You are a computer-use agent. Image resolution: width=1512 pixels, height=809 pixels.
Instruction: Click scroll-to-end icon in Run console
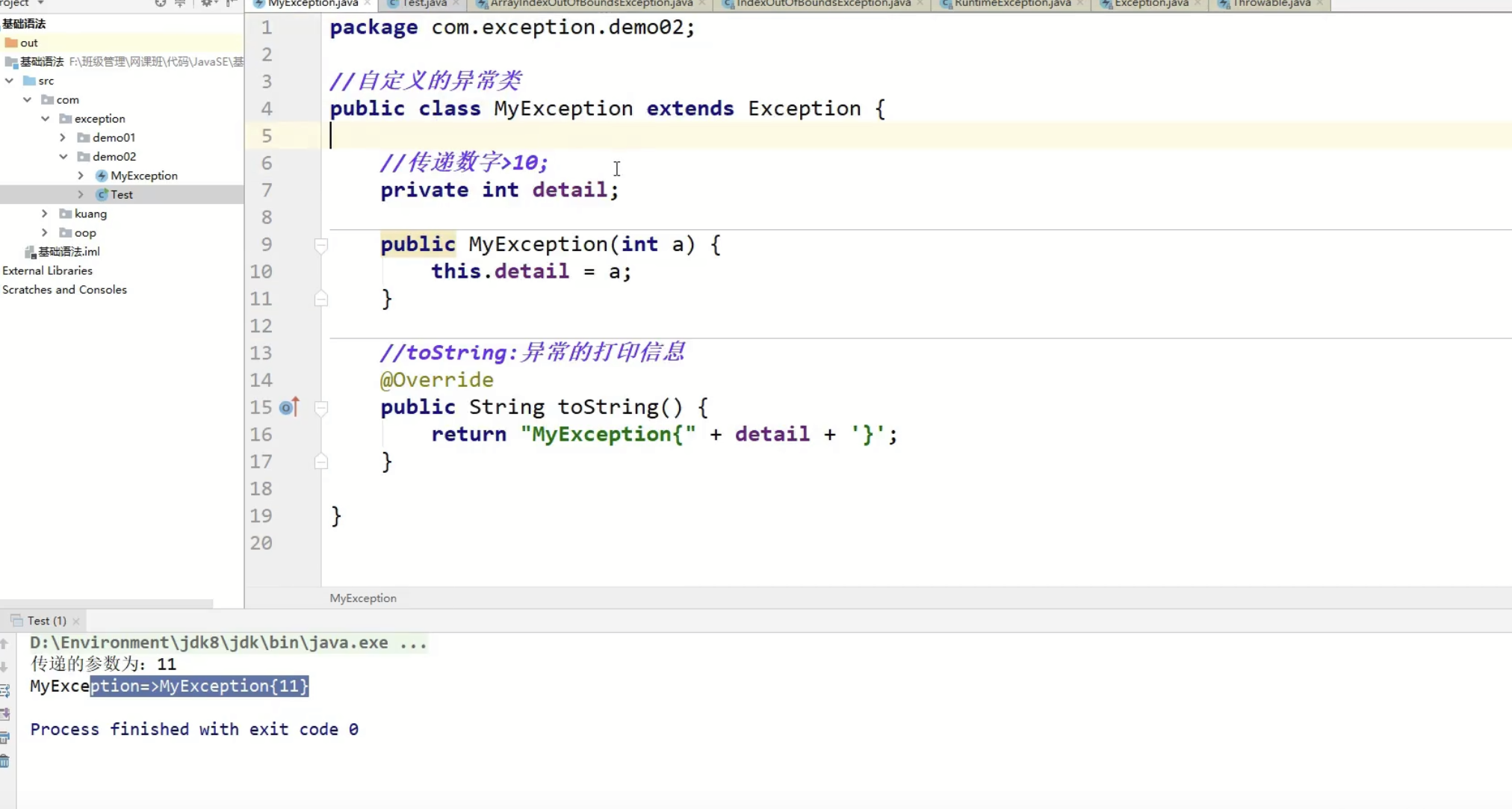coord(4,713)
